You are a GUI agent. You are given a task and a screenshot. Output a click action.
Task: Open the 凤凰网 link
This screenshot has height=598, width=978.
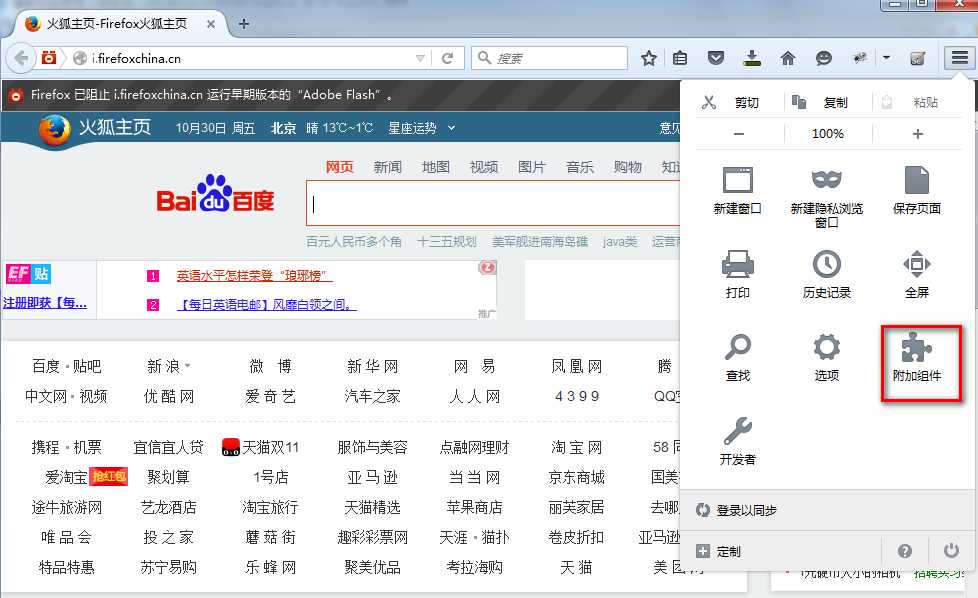576,366
